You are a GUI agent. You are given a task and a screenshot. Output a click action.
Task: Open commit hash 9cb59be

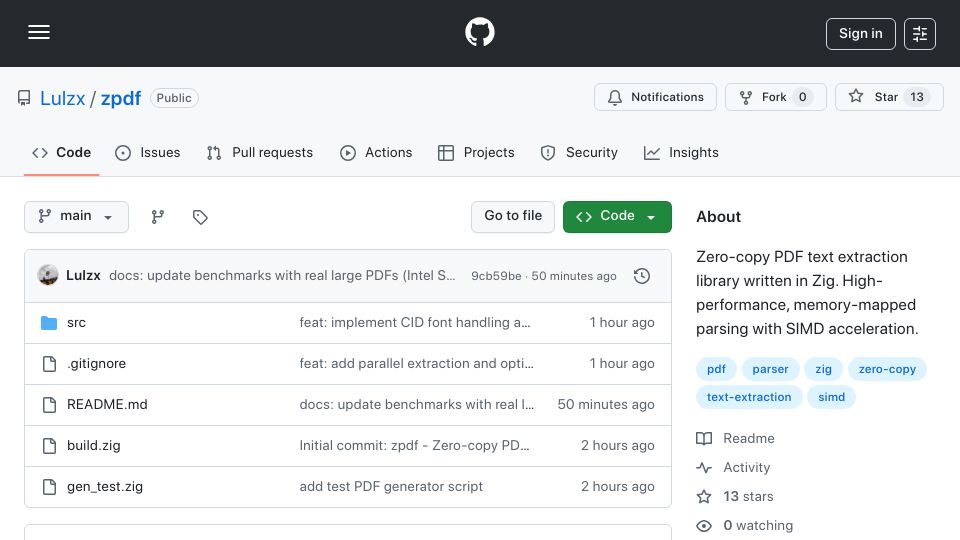pos(496,276)
